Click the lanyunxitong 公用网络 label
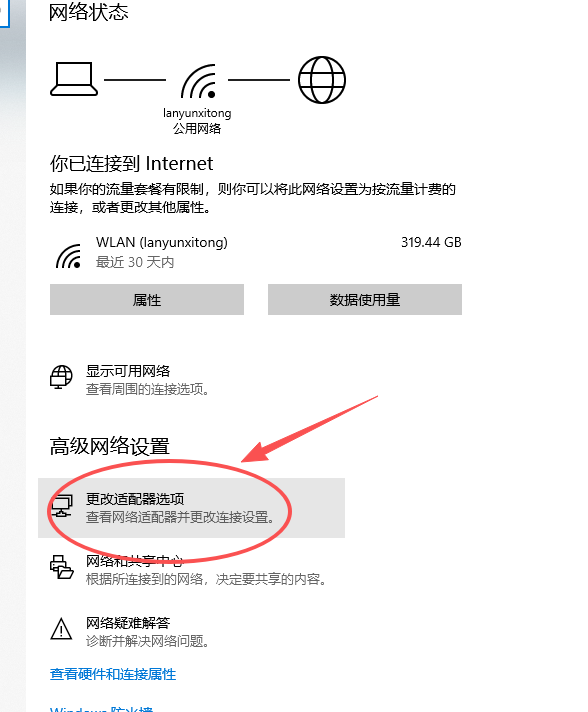 (x=197, y=121)
